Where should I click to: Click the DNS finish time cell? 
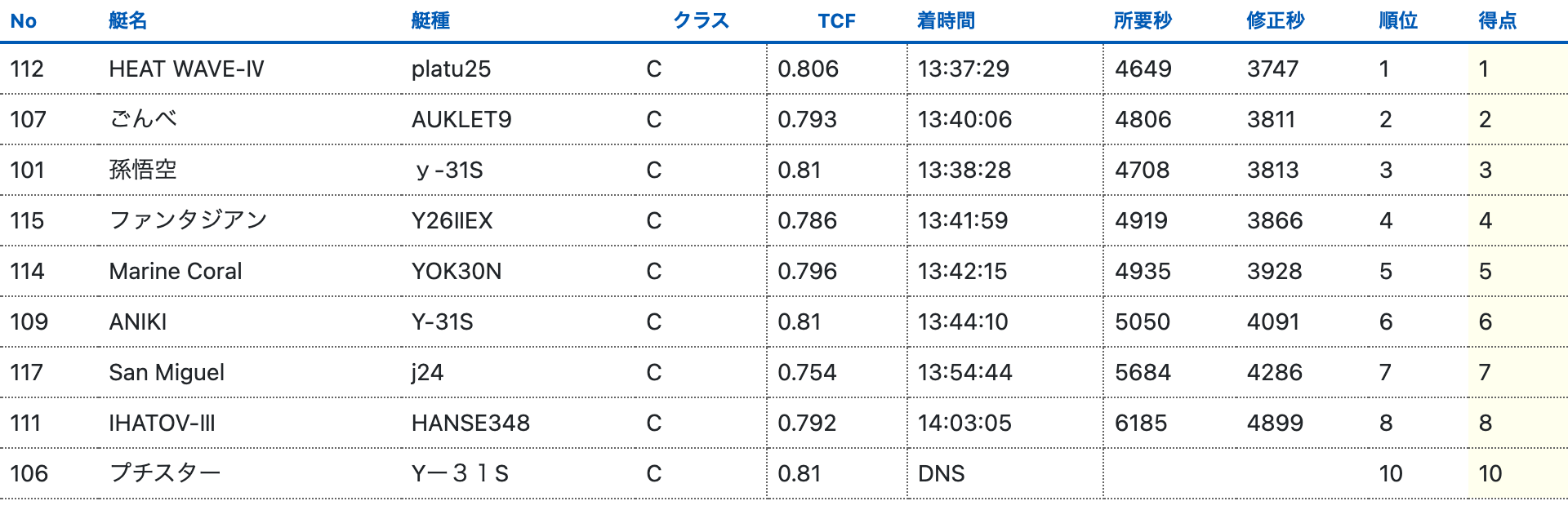pyautogui.click(x=941, y=474)
